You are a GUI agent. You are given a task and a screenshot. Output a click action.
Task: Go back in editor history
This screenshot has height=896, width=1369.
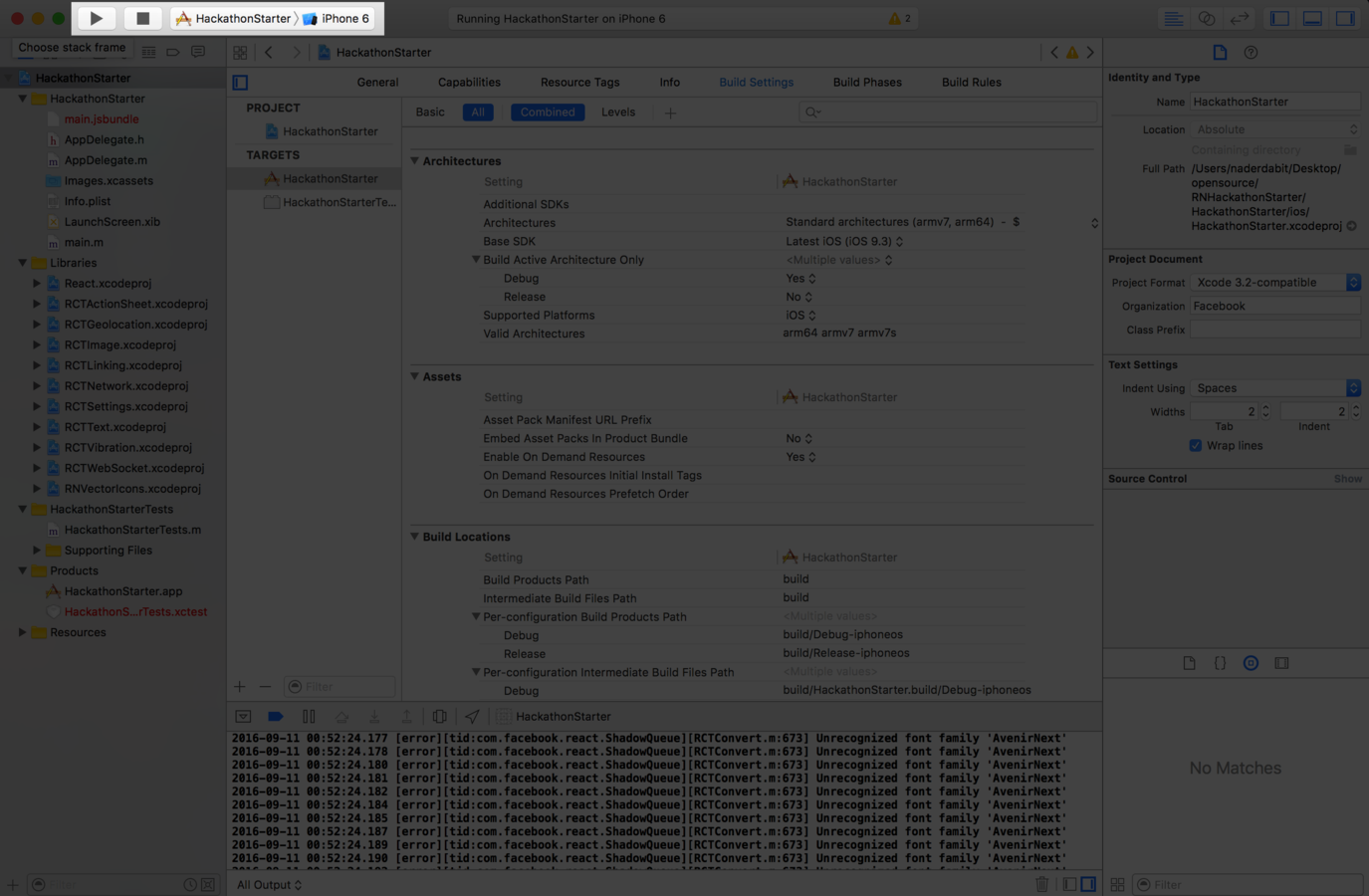(x=269, y=52)
